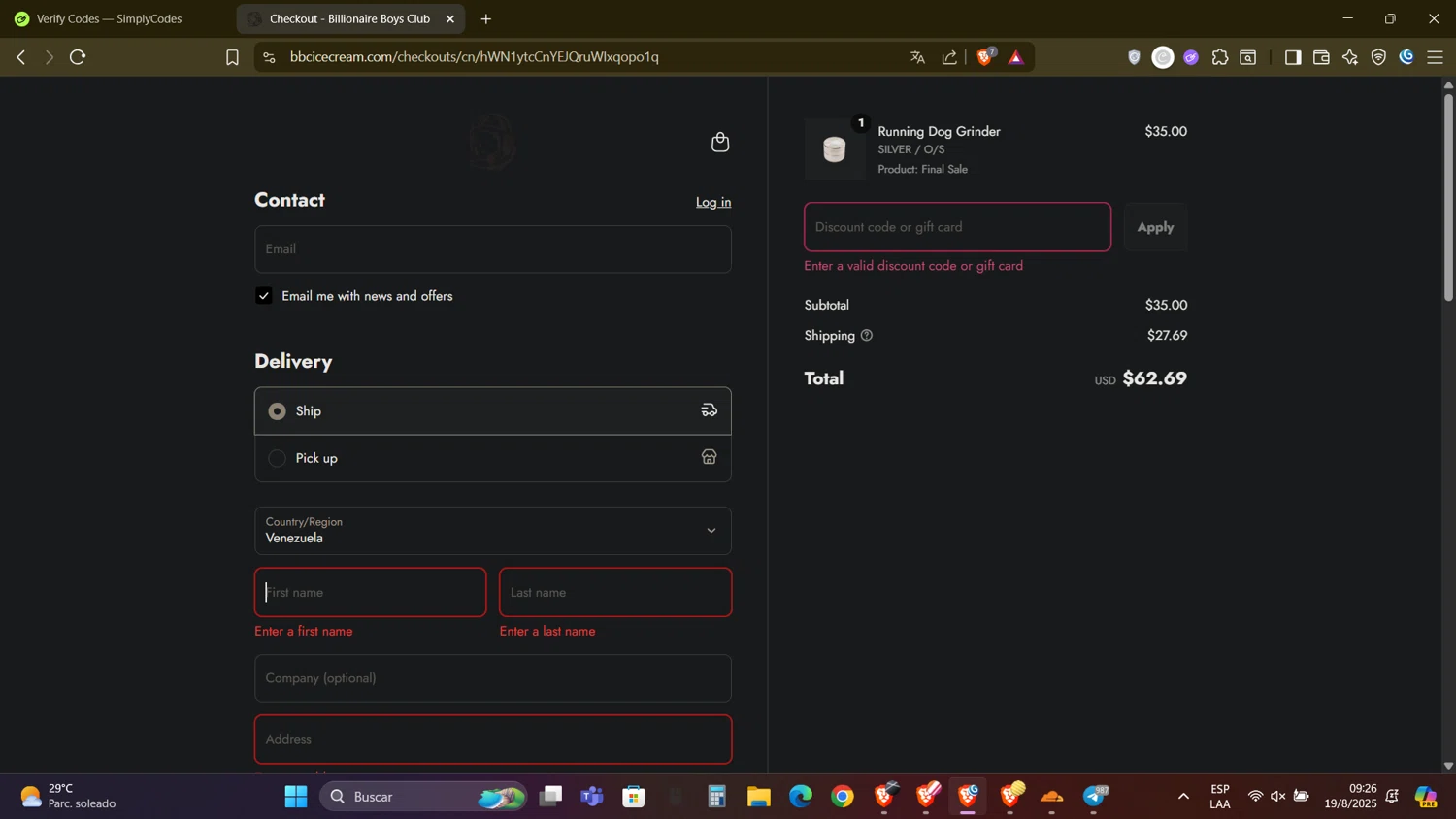Open the shopping bag cart icon
The width and height of the screenshot is (1456, 819).
(x=719, y=143)
